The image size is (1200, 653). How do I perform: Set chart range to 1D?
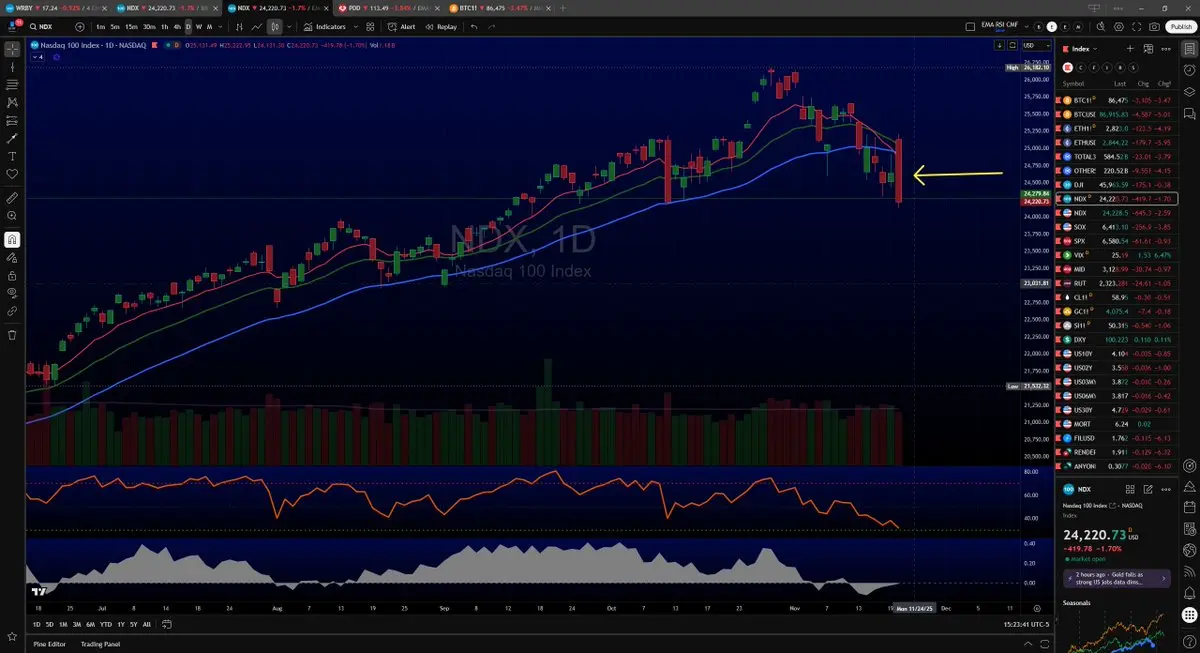[36, 624]
